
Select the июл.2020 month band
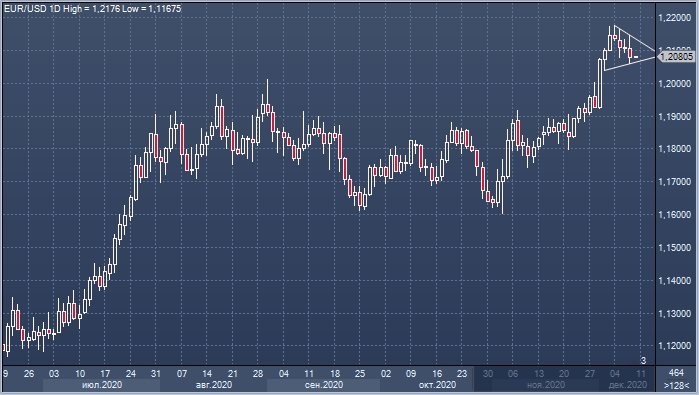click(x=102, y=385)
